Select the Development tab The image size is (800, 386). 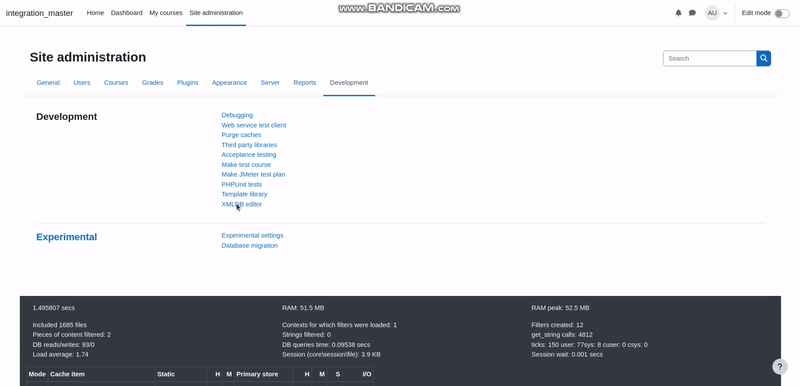click(x=349, y=83)
